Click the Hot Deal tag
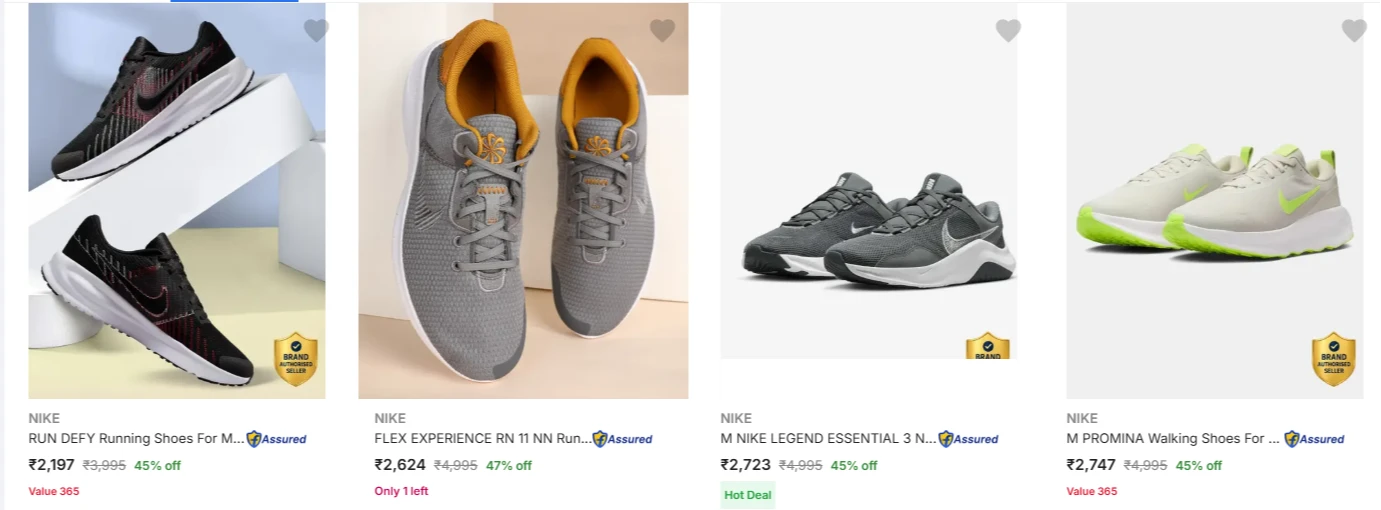This screenshot has width=1381, height=510. click(748, 495)
